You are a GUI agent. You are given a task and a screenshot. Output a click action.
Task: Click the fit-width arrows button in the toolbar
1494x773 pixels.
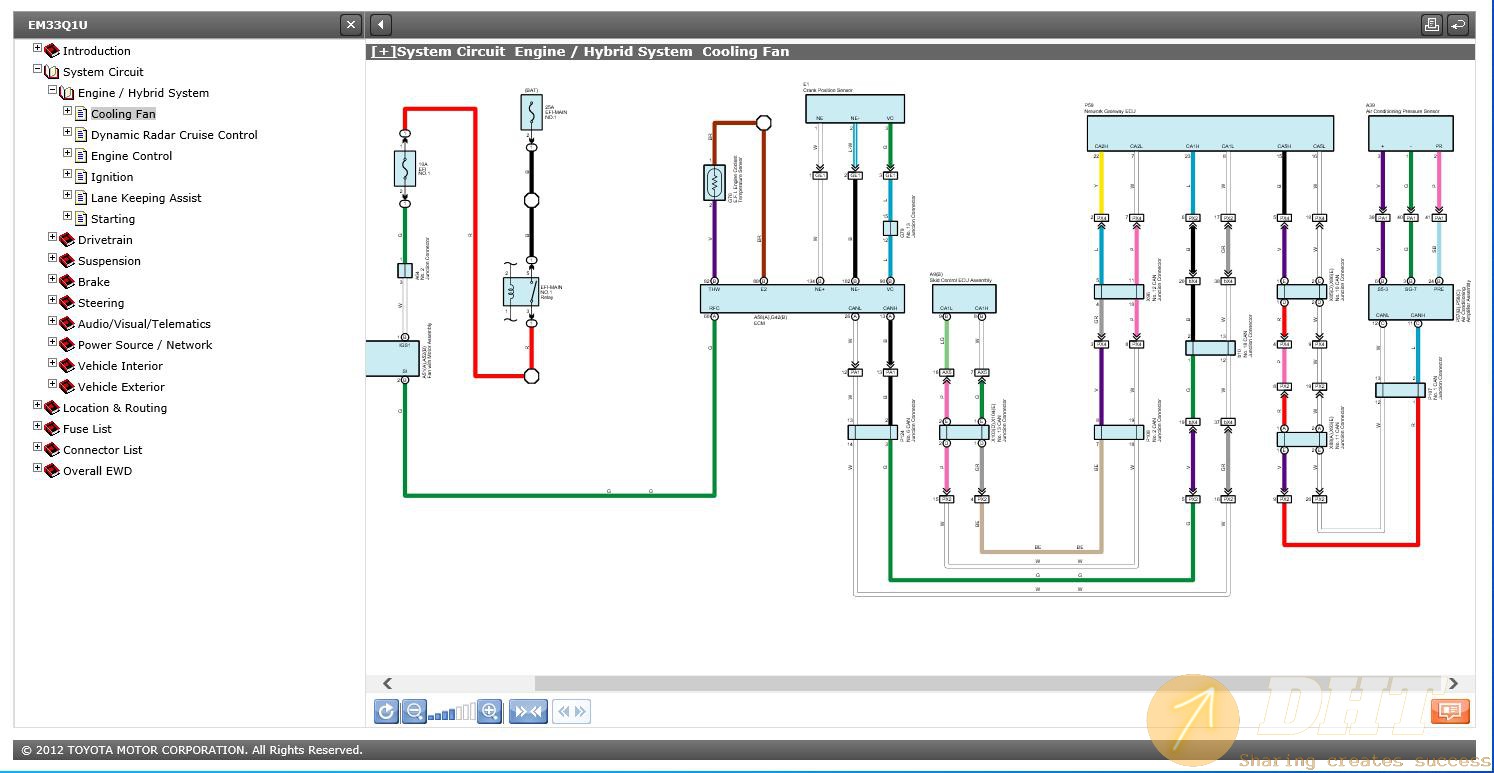(x=528, y=711)
